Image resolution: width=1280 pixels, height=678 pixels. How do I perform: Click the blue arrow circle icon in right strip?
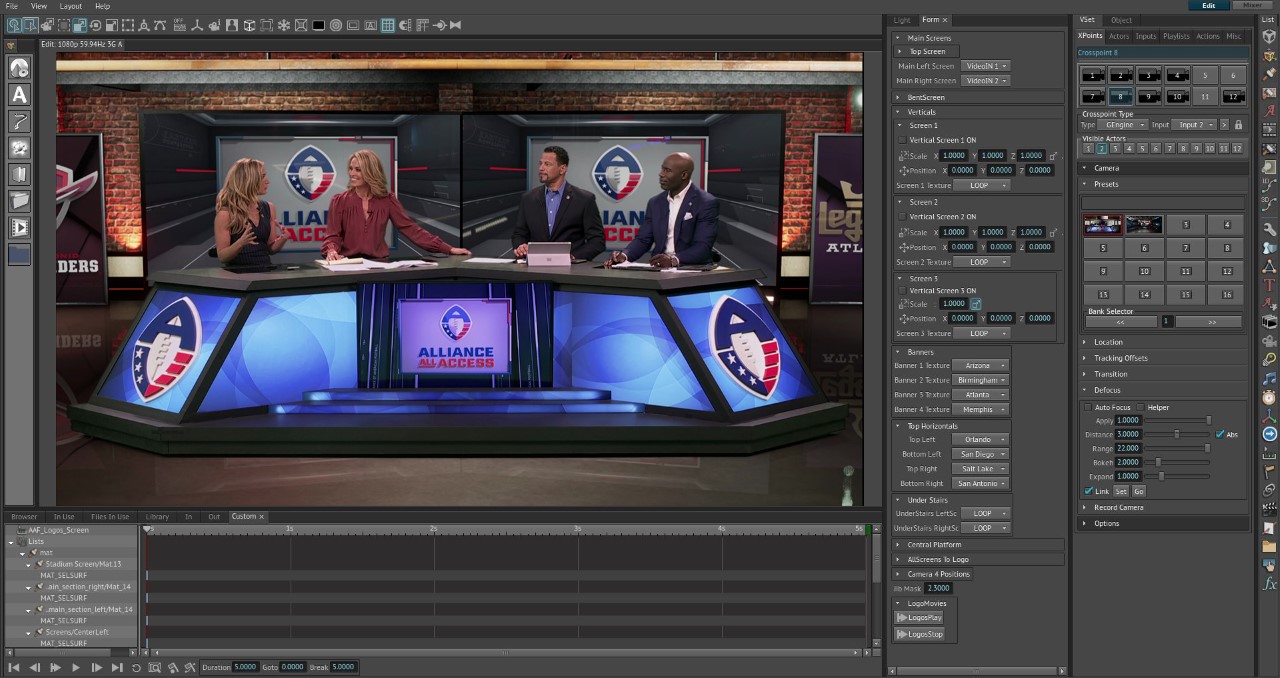tap(1269, 434)
